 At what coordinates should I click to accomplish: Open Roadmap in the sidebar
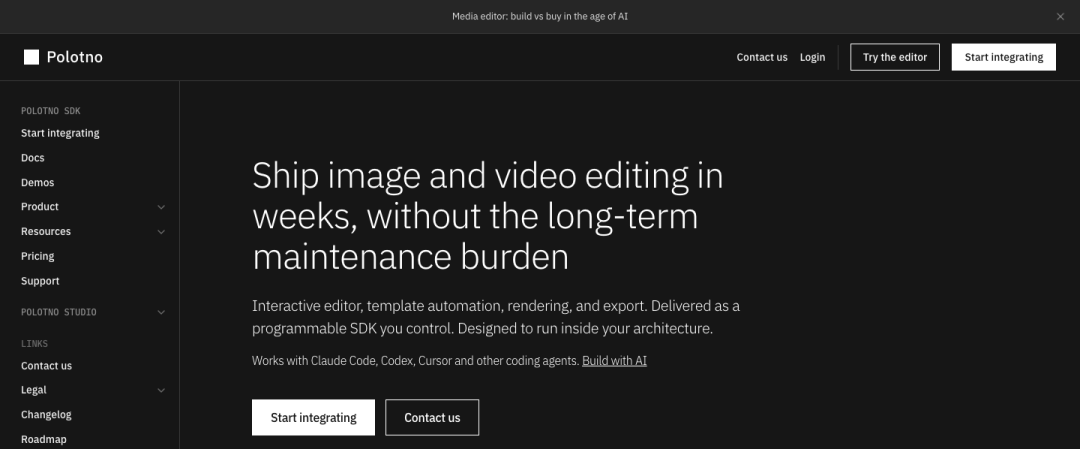pyautogui.click(x=43, y=439)
